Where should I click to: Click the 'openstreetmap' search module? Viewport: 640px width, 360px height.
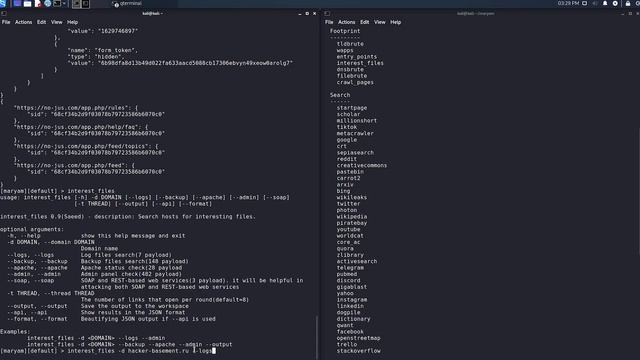pos(358,338)
